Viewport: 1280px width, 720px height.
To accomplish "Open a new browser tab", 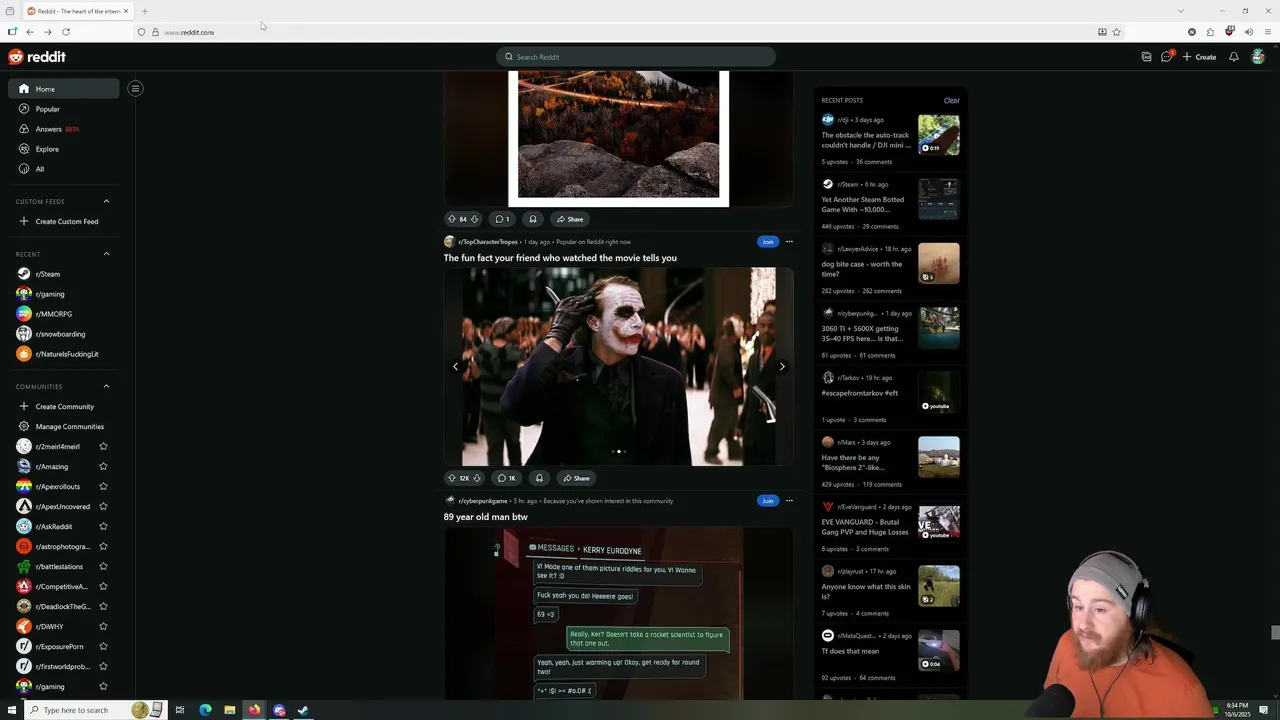I will 144,11.
